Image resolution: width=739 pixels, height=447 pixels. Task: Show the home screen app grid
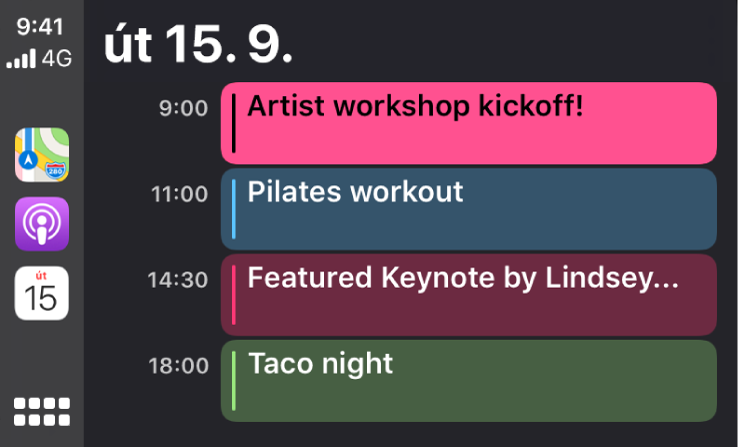42,412
